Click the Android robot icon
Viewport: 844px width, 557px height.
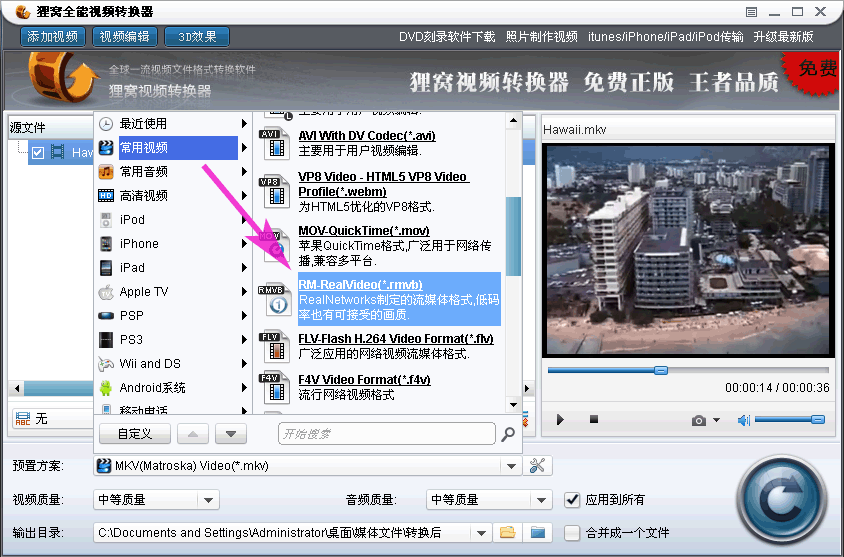tap(106, 387)
